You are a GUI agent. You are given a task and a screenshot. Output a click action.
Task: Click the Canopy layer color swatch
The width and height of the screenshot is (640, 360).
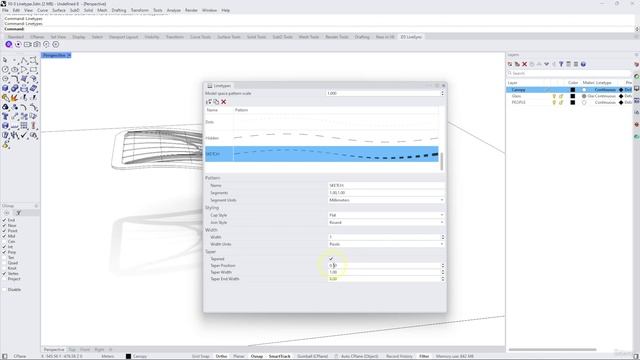click(x=573, y=90)
